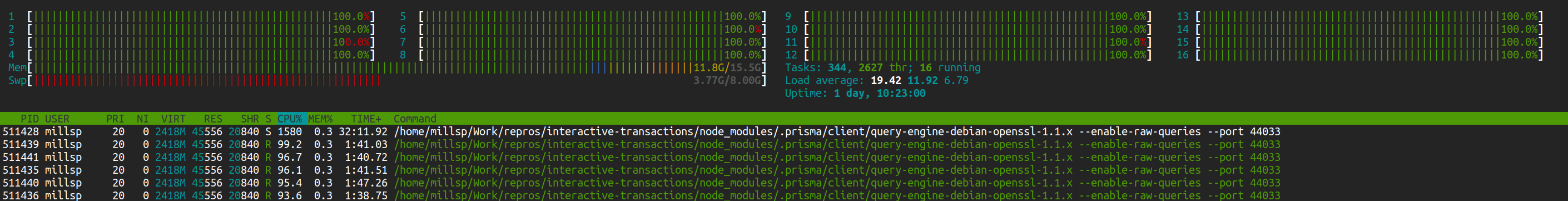Click the 11.8G/15.5G memory value
1568x201 pixels.
[727, 67]
